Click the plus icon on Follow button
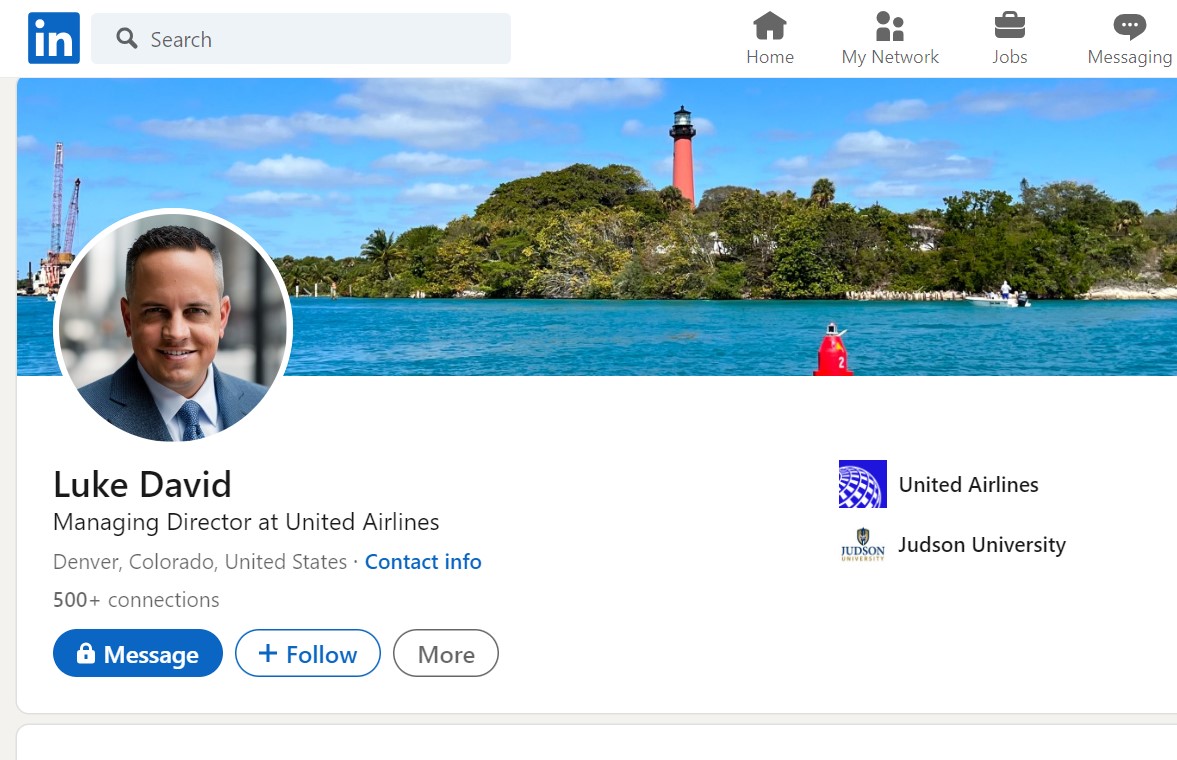 click(267, 654)
